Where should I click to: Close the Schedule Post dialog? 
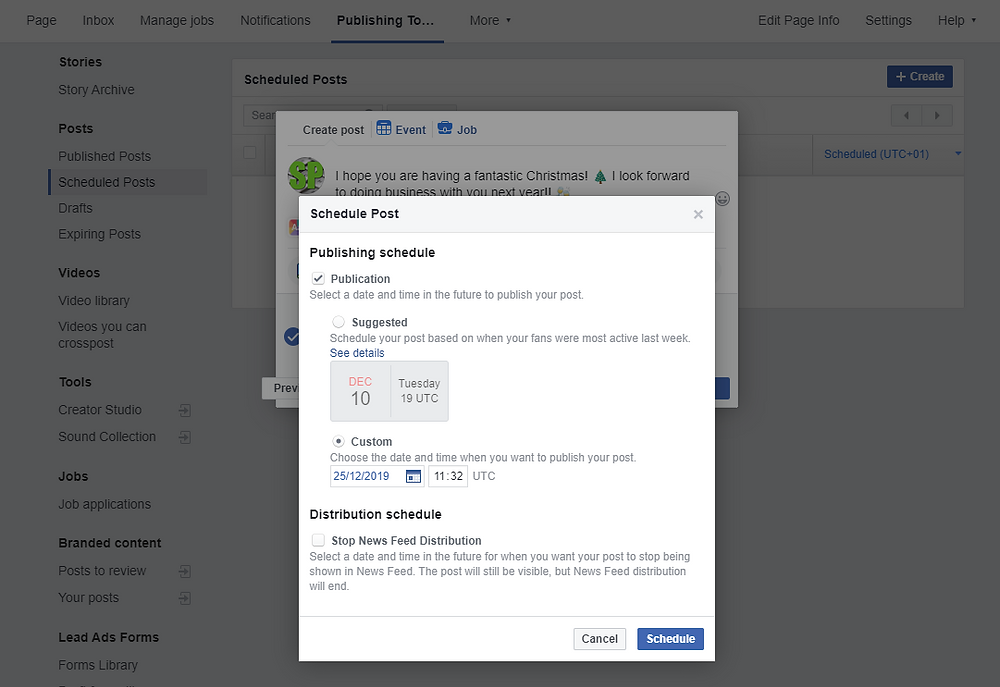(698, 214)
